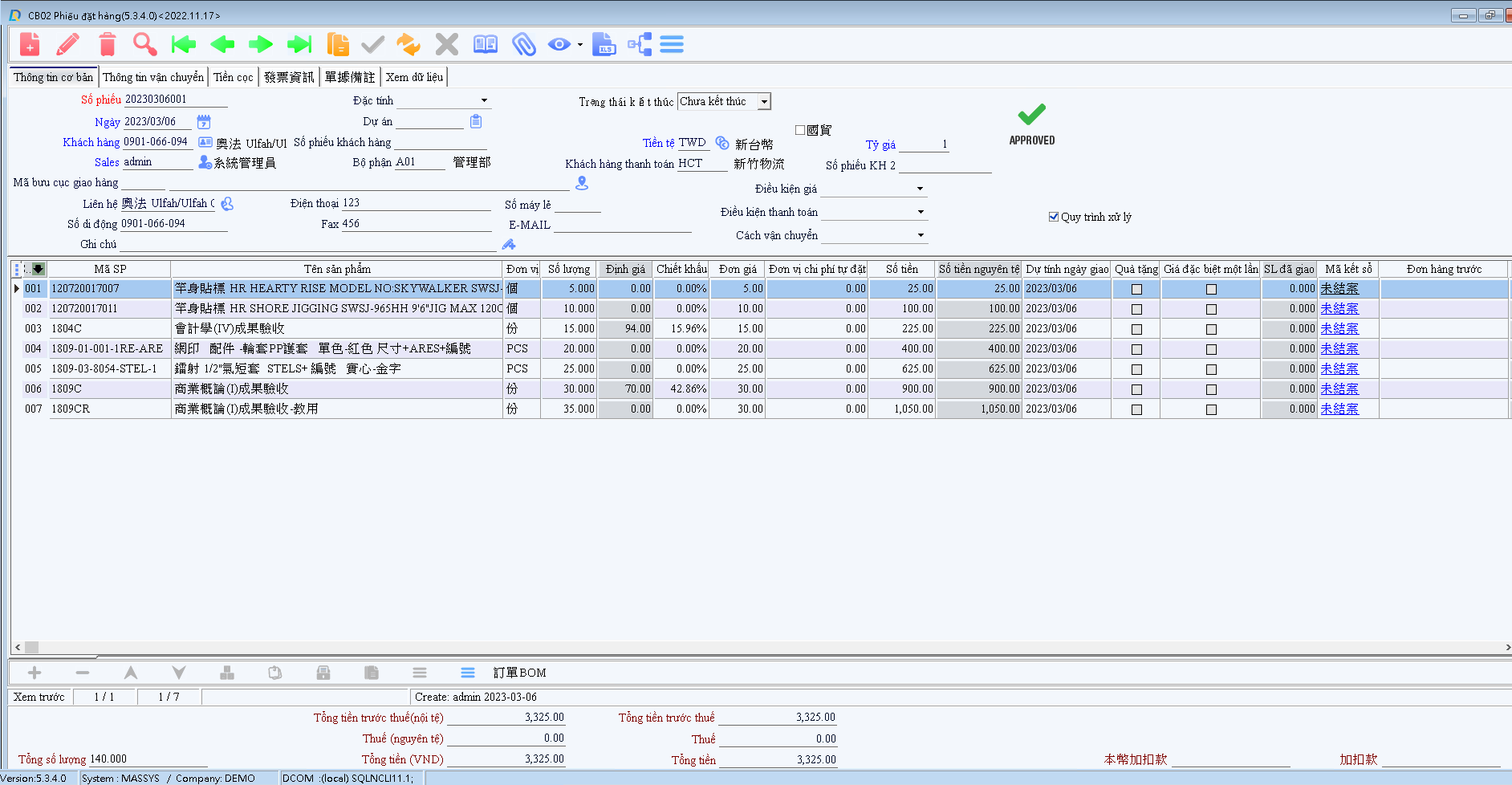The width and height of the screenshot is (1512, 785).
Task: Click the orange refresh arrows icon
Action: [408, 44]
